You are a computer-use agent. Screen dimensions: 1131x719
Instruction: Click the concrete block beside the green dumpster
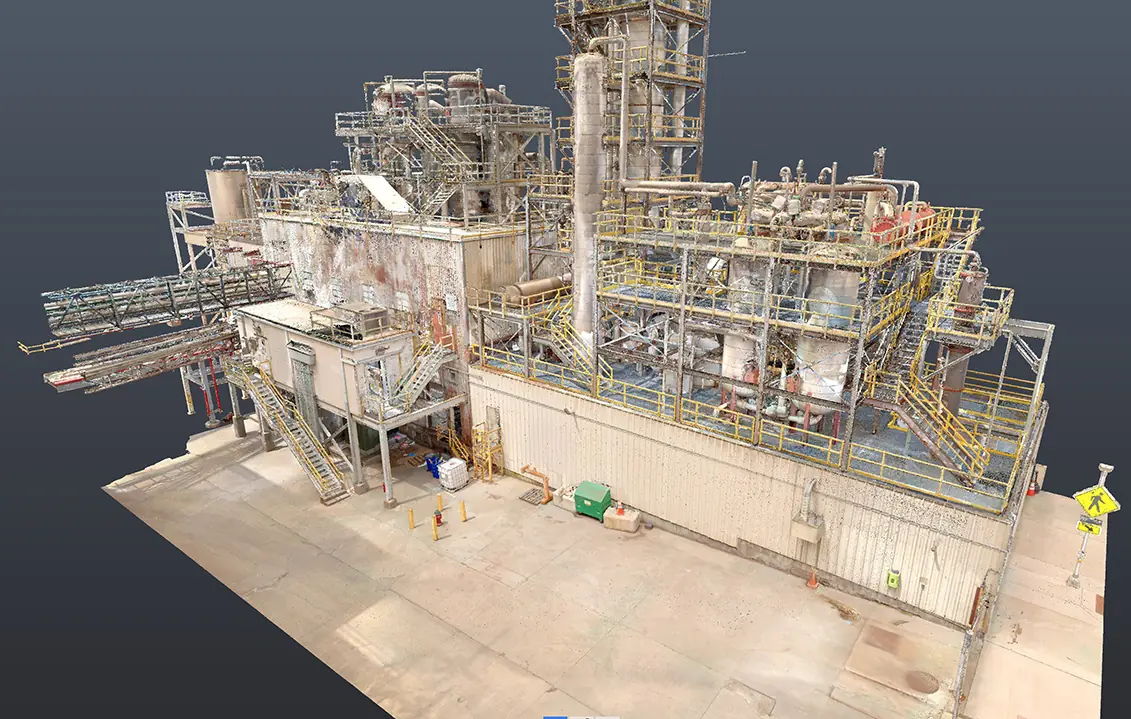tap(621, 518)
